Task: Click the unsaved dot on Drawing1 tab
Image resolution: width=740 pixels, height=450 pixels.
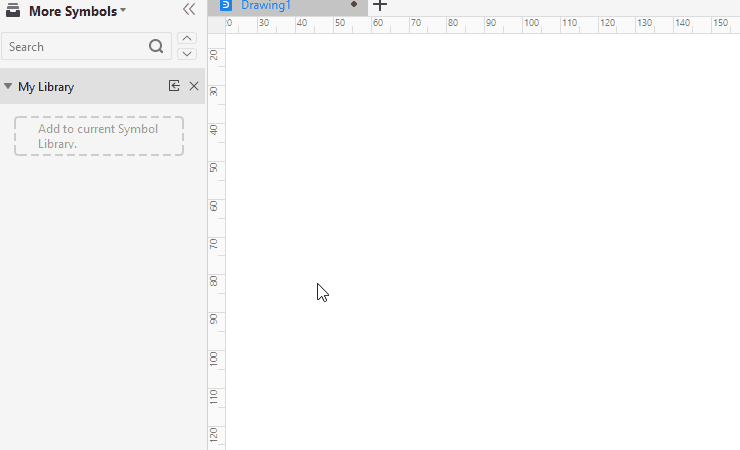Action: (354, 4)
